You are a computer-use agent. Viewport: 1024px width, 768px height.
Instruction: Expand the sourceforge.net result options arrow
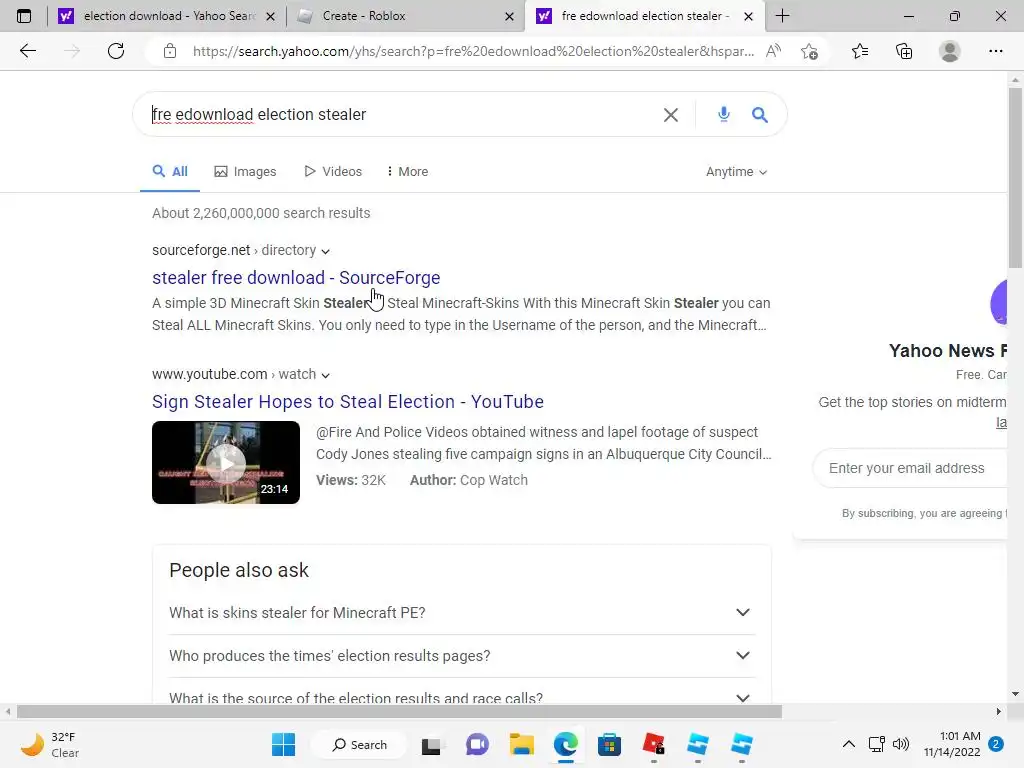click(326, 251)
